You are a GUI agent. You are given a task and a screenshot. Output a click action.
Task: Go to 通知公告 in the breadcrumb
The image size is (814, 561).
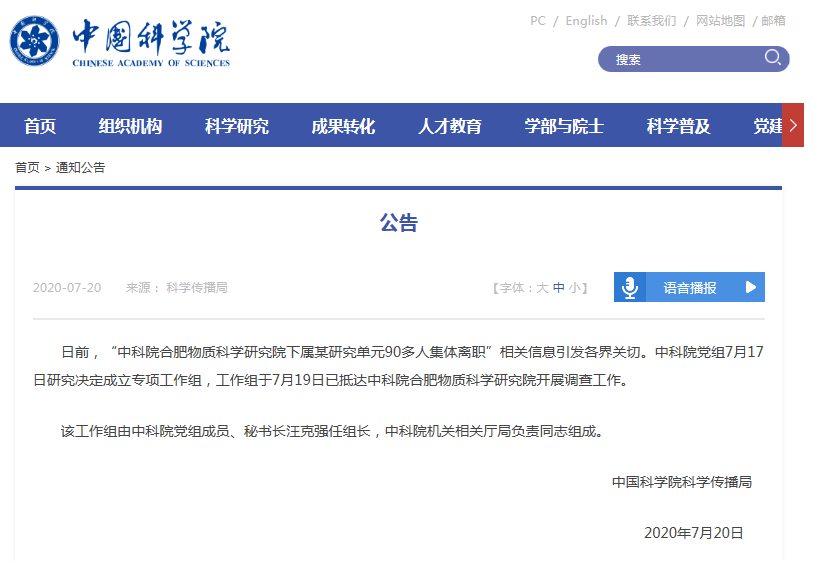(80, 168)
